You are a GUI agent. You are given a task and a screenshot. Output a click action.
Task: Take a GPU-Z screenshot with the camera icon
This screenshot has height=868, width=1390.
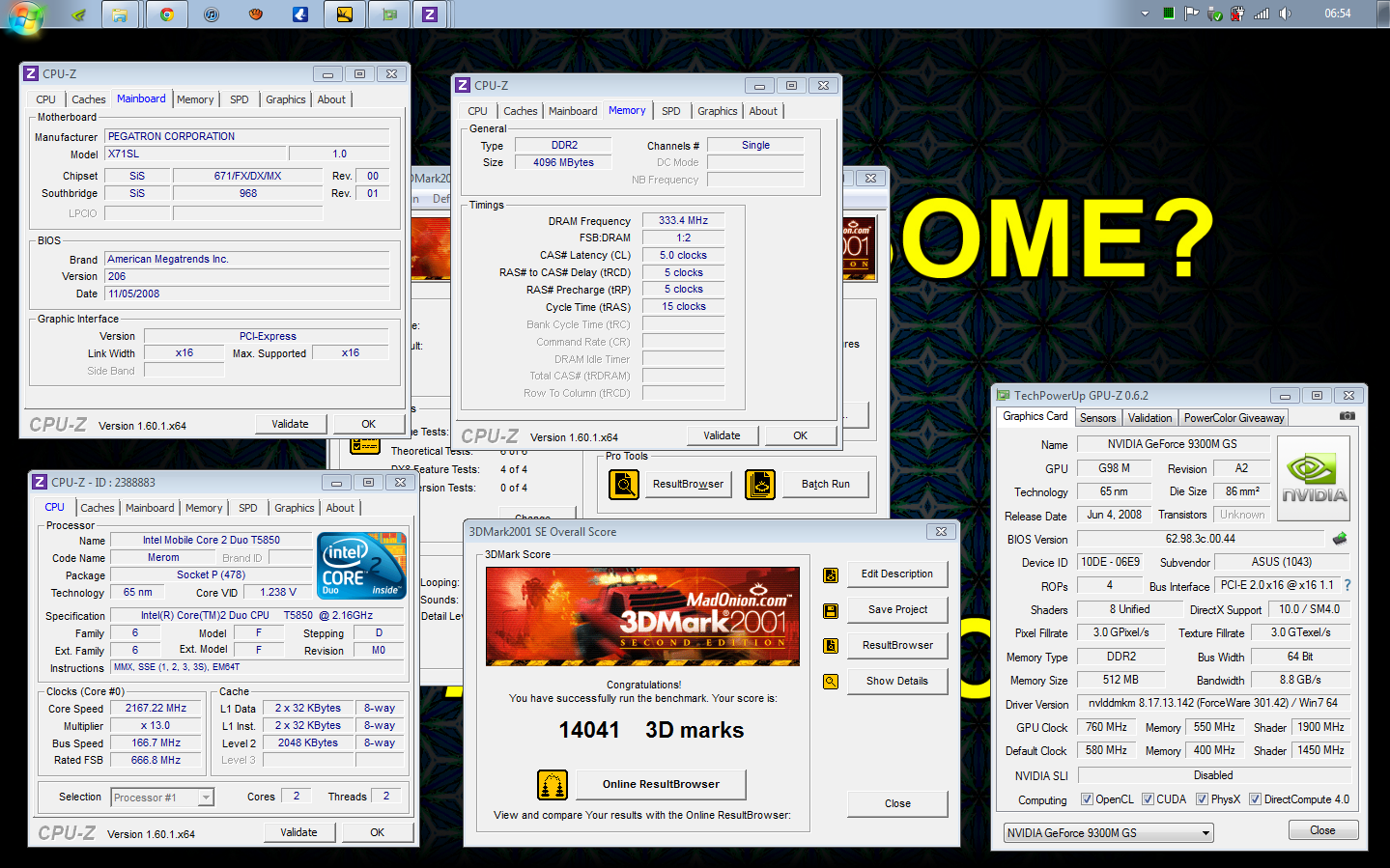tap(1347, 416)
